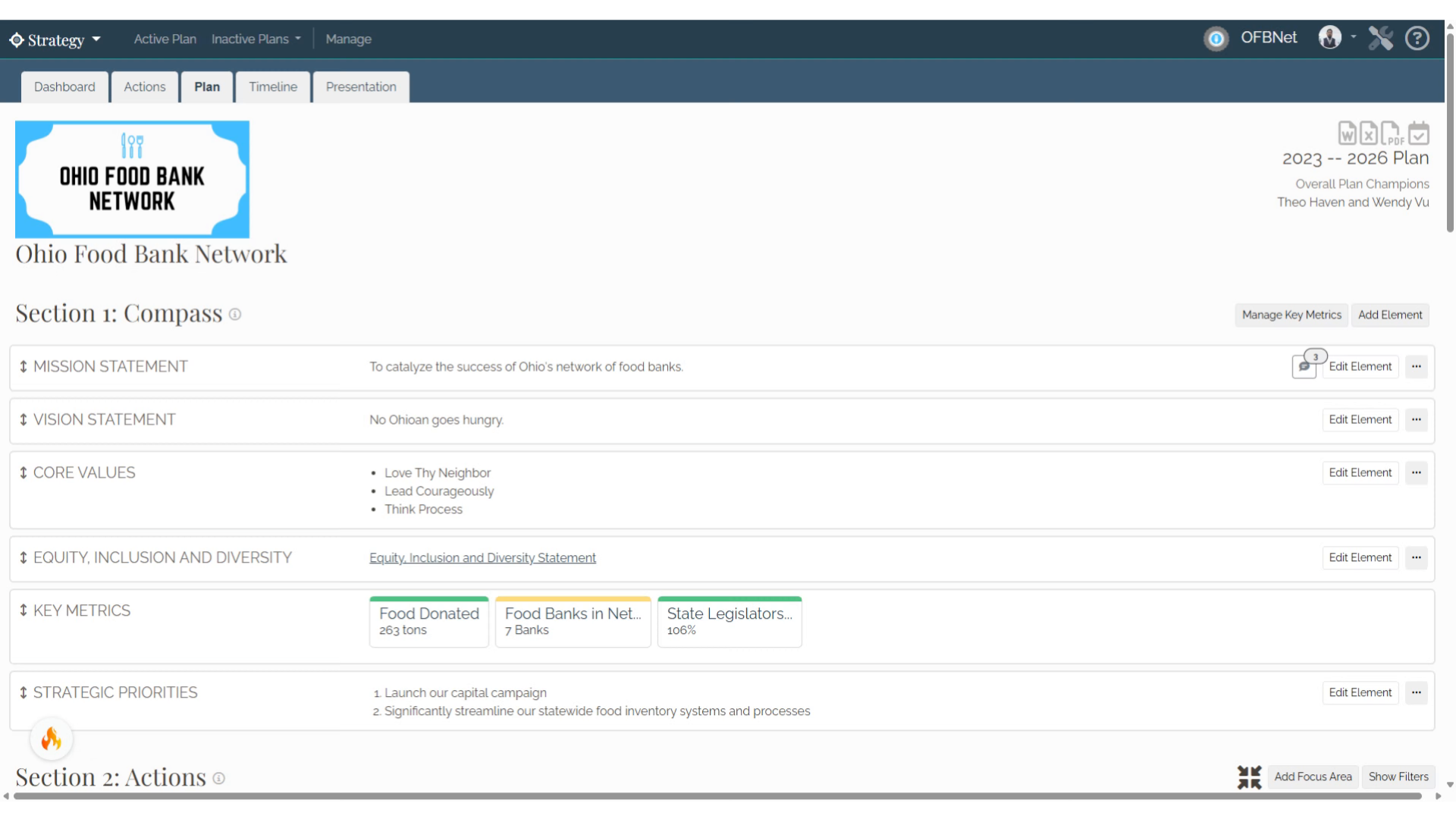Open the Food Banks in Net... metric card

pos(573,622)
